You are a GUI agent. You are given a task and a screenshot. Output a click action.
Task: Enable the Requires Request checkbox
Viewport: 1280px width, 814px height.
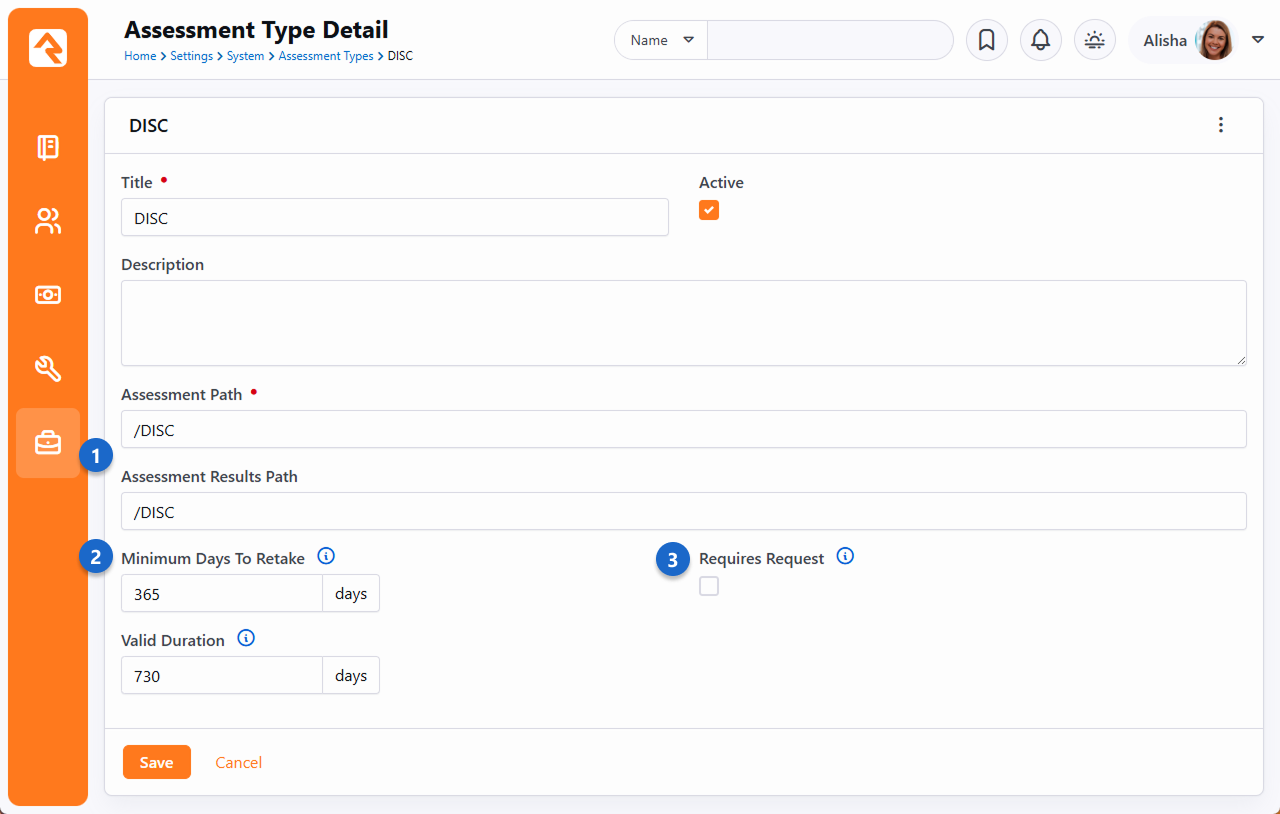tap(709, 586)
